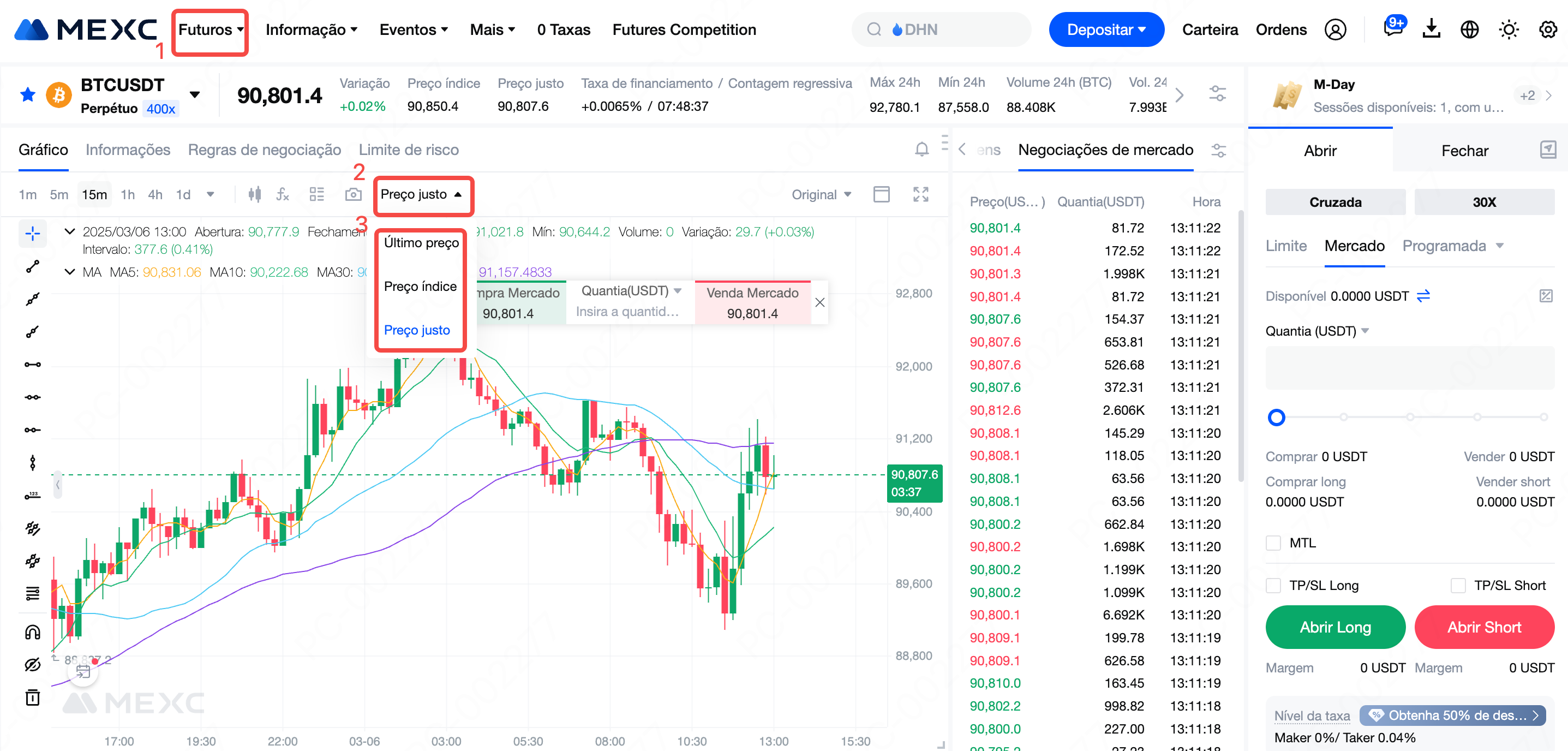The height and width of the screenshot is (751, 1568).
Task: Expand chart to fullscreen
Action: coord(920,194)
